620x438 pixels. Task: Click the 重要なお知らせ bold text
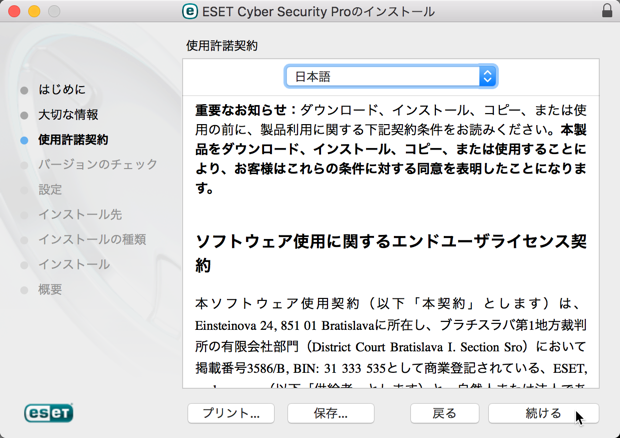click(x=240, y=110)
